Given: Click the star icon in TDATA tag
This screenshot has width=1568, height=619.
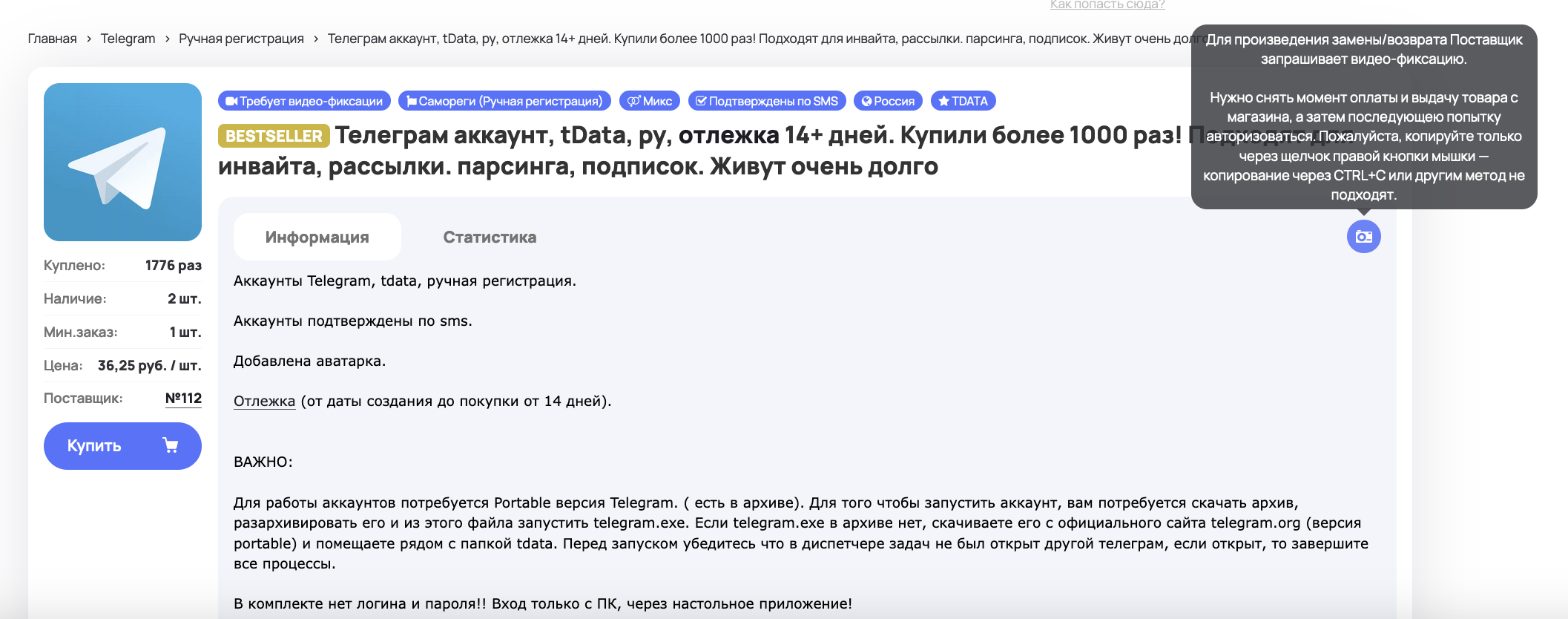Looking at the screenshot, I should pyautogui.click(x=943, y=101).
